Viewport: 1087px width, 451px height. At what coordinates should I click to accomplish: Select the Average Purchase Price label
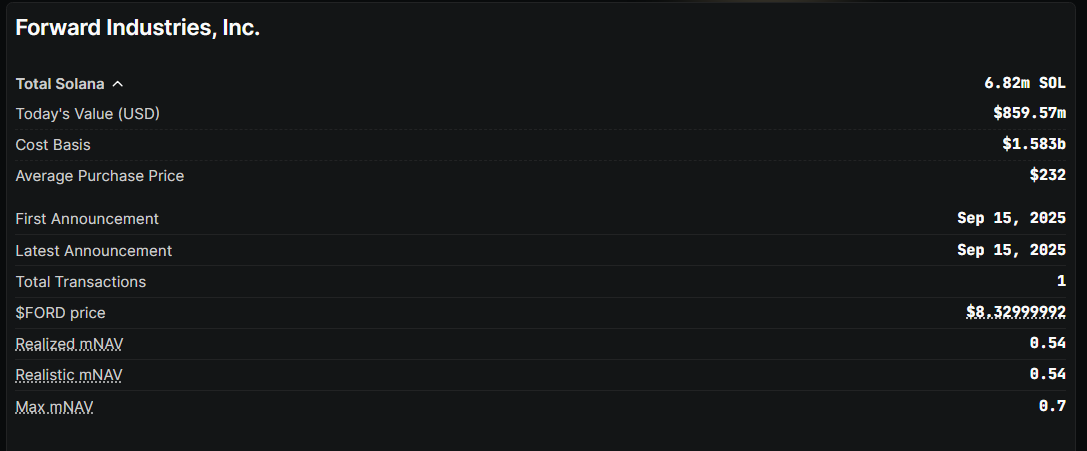pos(100,176)
